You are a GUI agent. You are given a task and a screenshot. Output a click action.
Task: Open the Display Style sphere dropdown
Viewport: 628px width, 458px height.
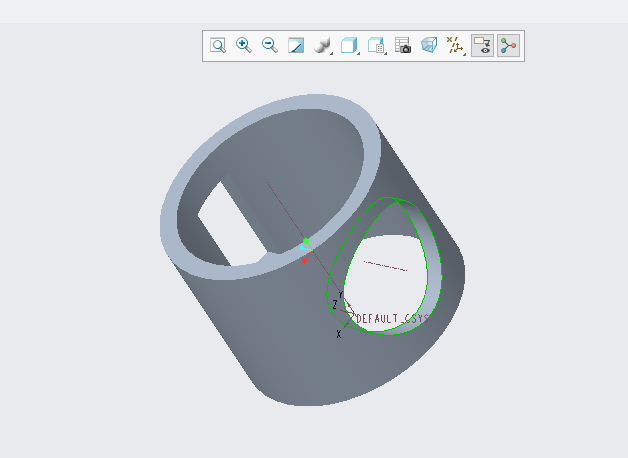[x=323, y=45]
